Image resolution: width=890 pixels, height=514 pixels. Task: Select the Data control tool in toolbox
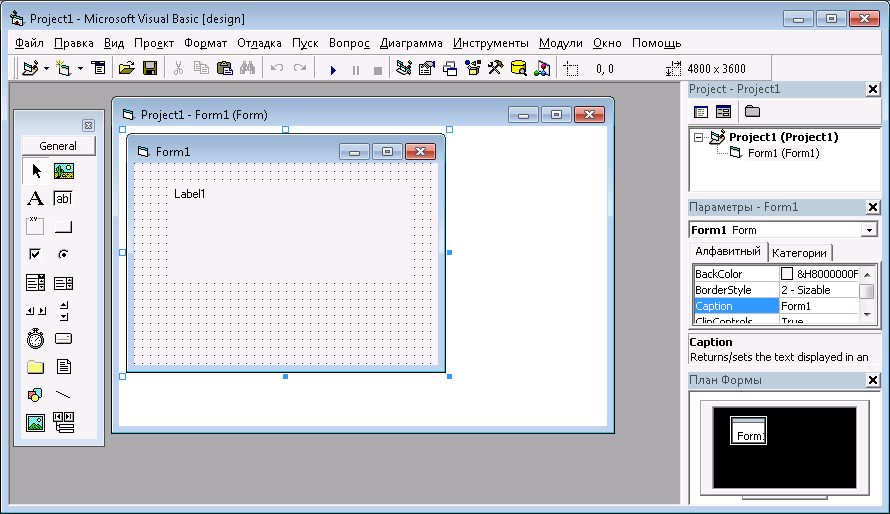(x=64, y=422)
